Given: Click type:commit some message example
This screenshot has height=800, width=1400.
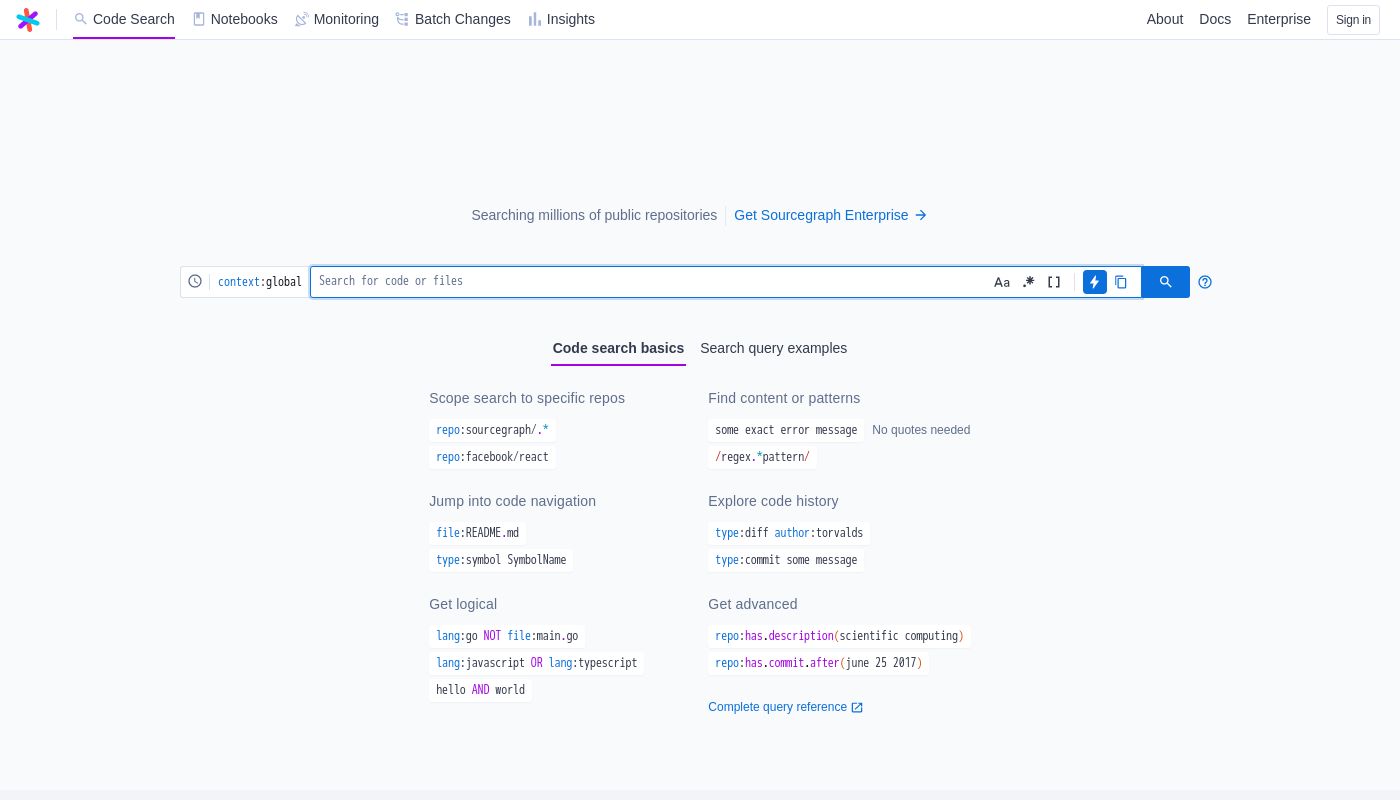Looking at the screenshot, I should [x=786, y=560].
